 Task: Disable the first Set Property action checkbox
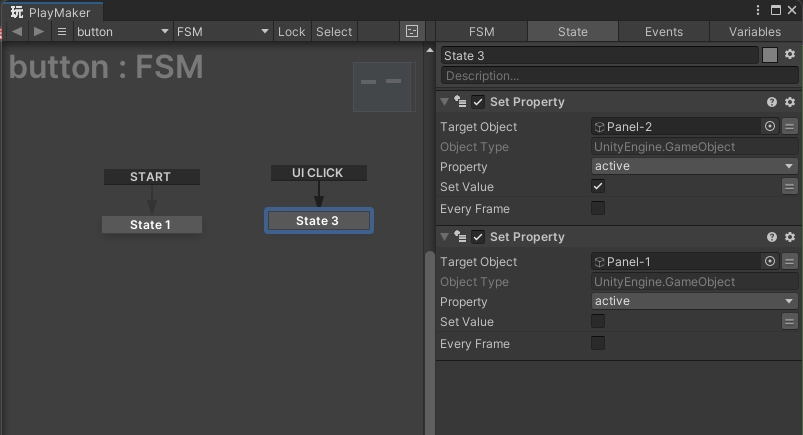477,102
